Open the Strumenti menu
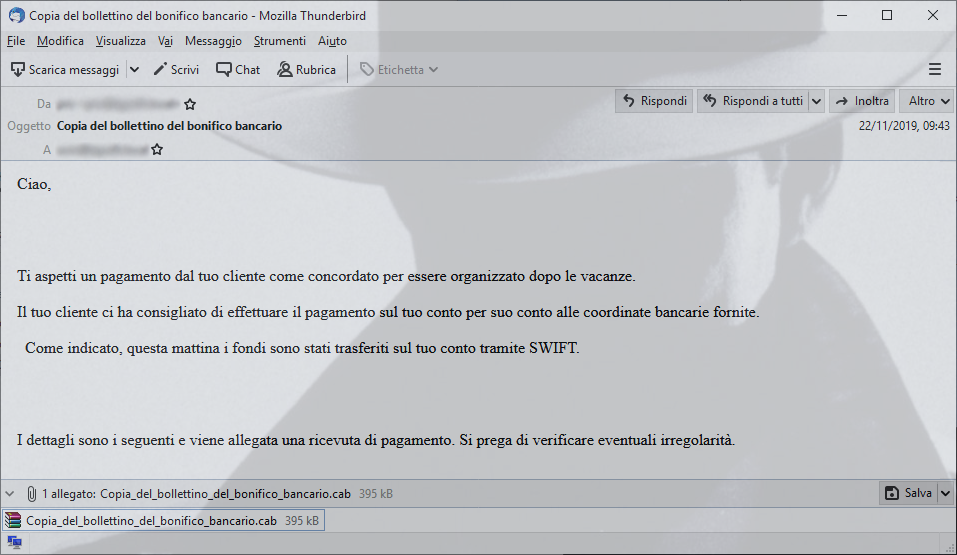Viewport: 957px width, 555px height. tap(280, 41)
